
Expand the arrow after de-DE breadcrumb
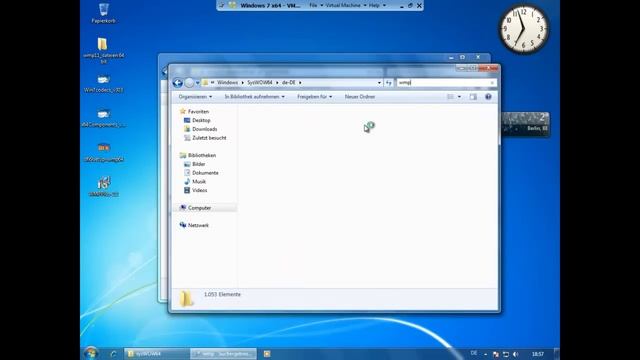point(300,82)
